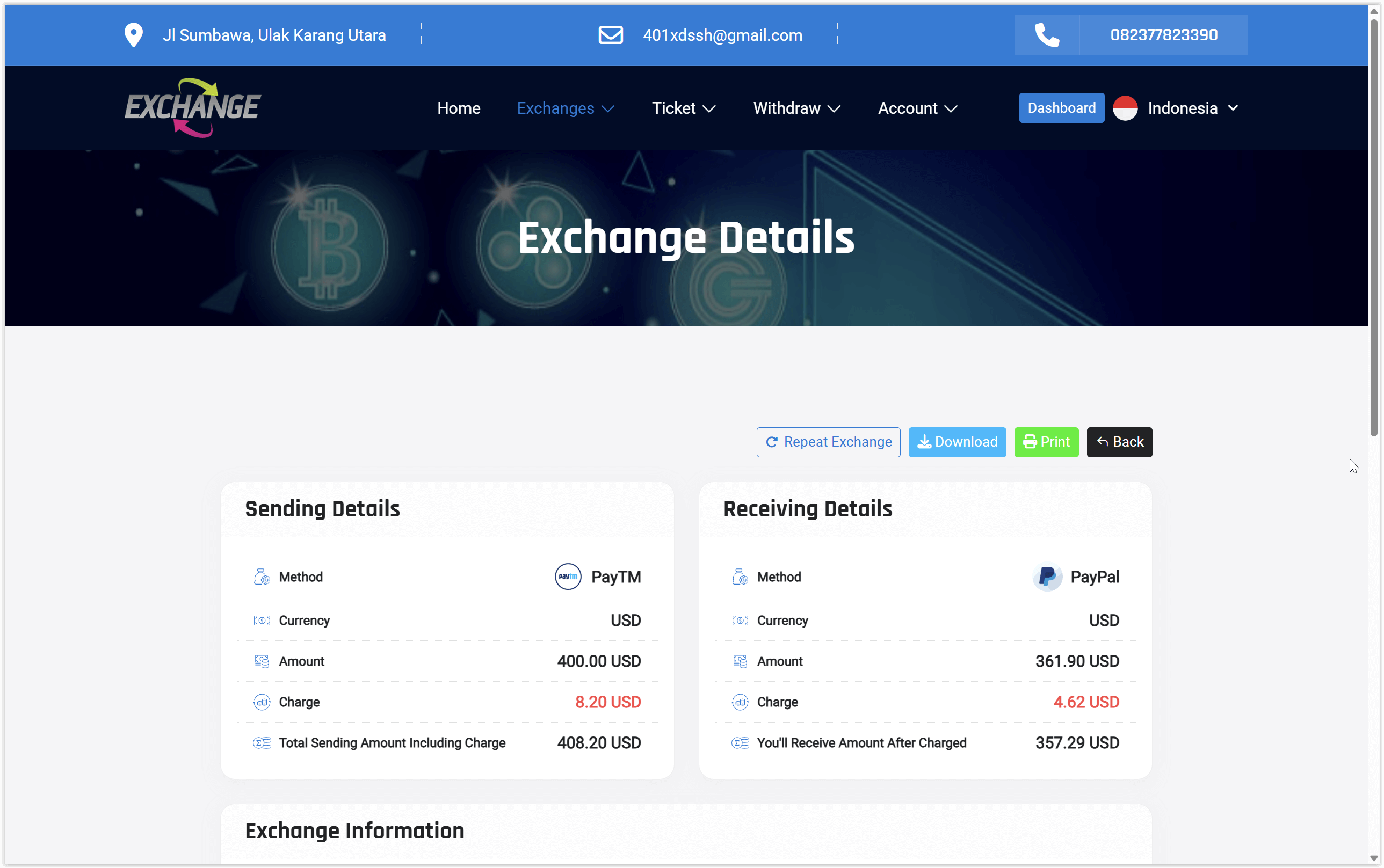This screenshot has height=868, width=1384.
Task: Click the Sending Details Charge row icon
Action: tap(262, 702)
